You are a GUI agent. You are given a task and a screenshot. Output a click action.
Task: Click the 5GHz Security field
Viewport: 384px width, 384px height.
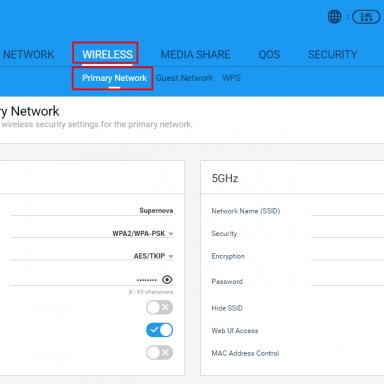pyautogui.click(x=347, y=233)
